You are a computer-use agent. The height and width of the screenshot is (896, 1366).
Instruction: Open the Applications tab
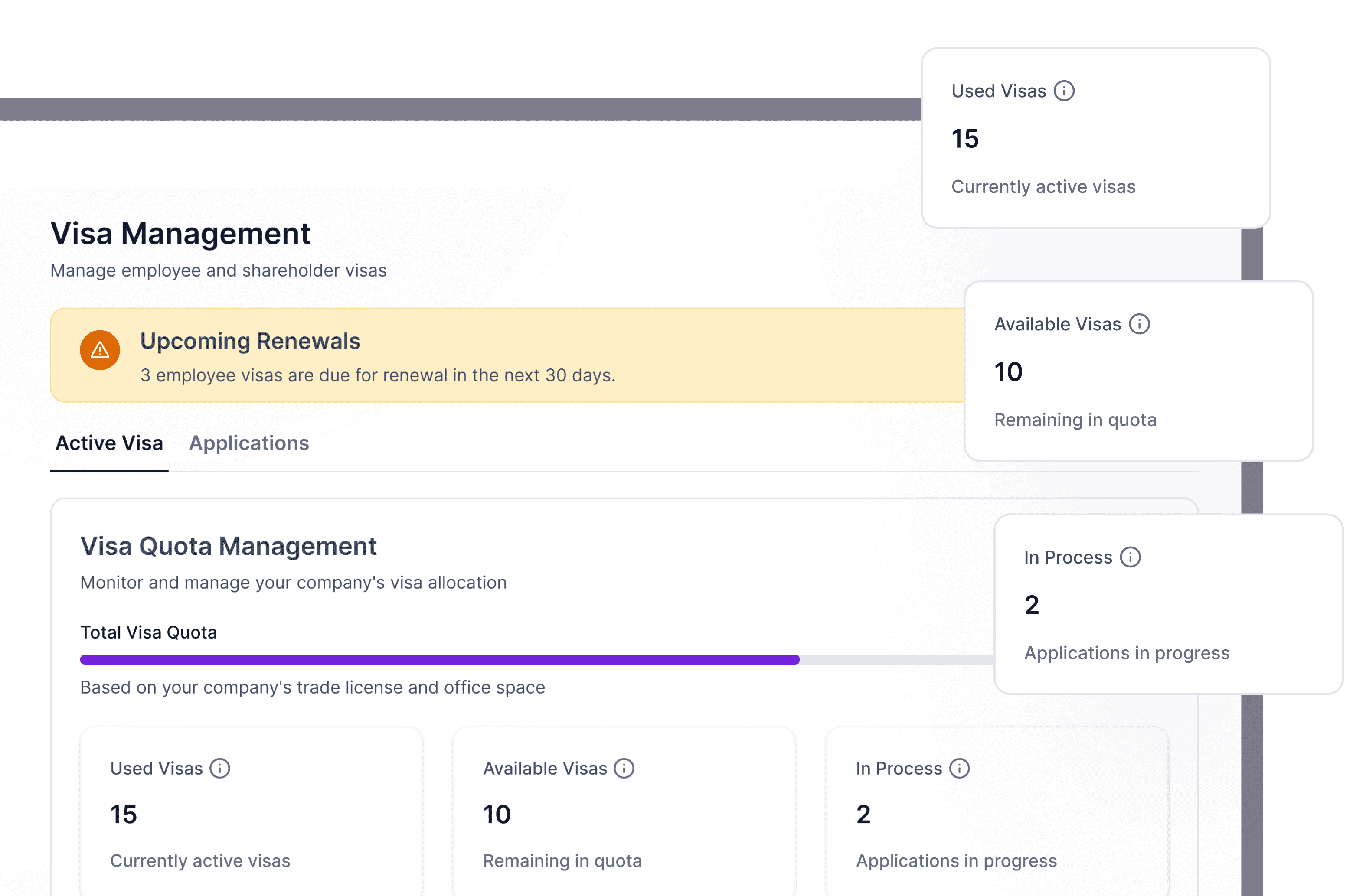coord(248,443)
